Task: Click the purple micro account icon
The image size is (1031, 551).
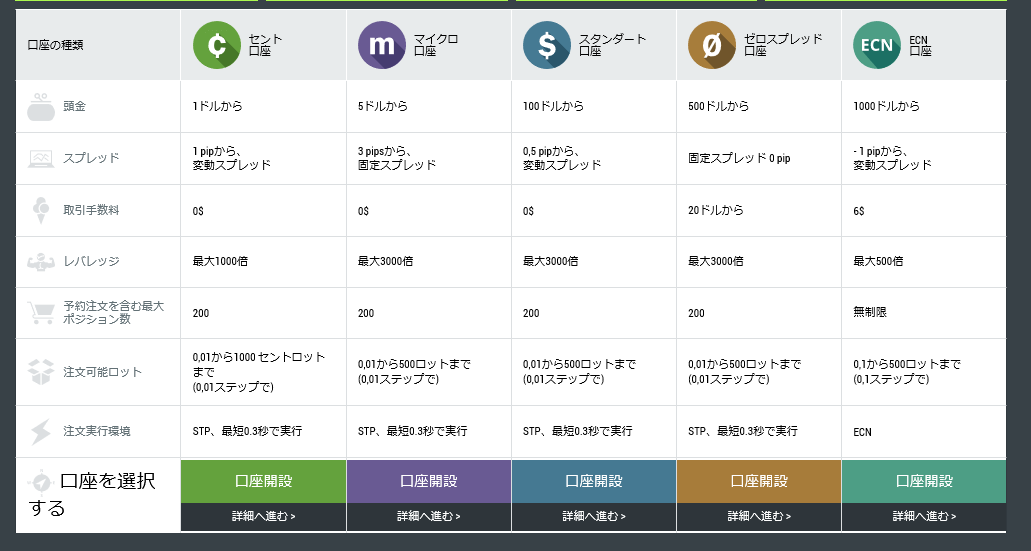Action: [x=382, y=45]
